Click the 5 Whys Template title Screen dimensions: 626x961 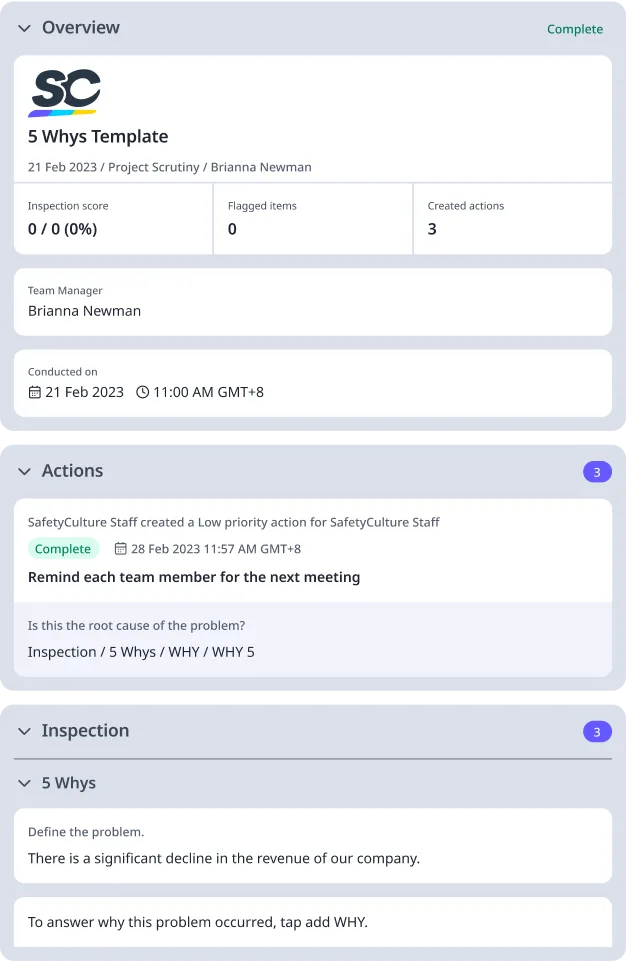coord(98,137)
